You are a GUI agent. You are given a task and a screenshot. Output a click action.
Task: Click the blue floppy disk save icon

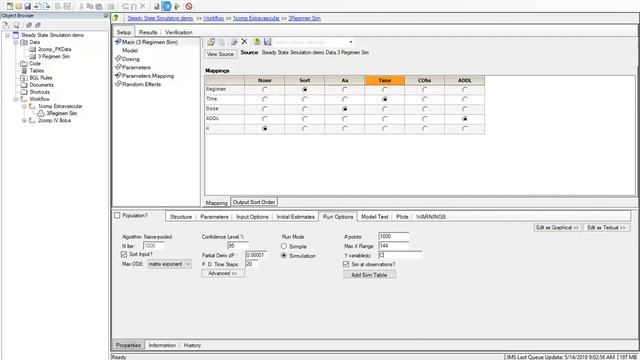click(27, 6)
